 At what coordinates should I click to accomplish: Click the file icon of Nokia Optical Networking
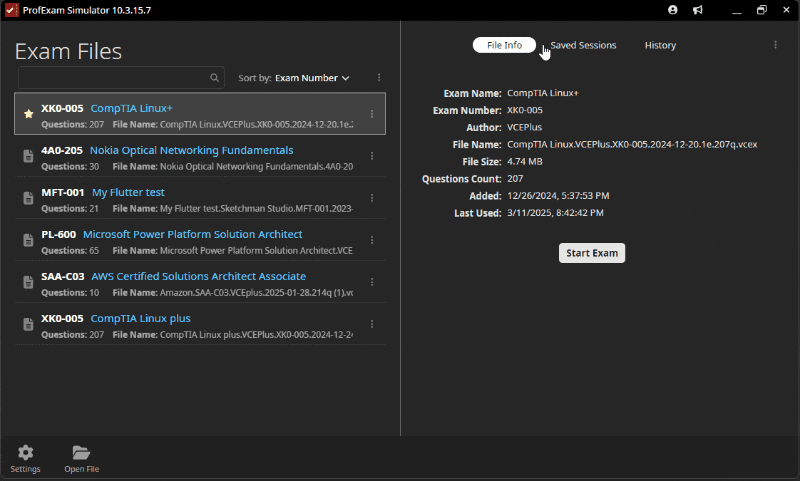point(29,156)
